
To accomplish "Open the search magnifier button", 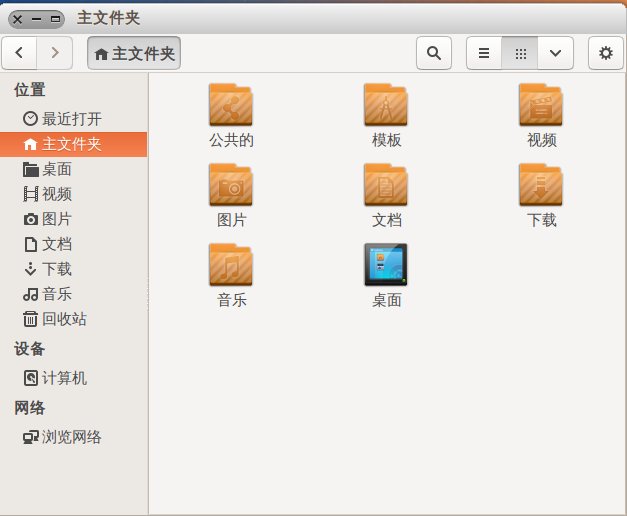I will (x=434, y=53).
